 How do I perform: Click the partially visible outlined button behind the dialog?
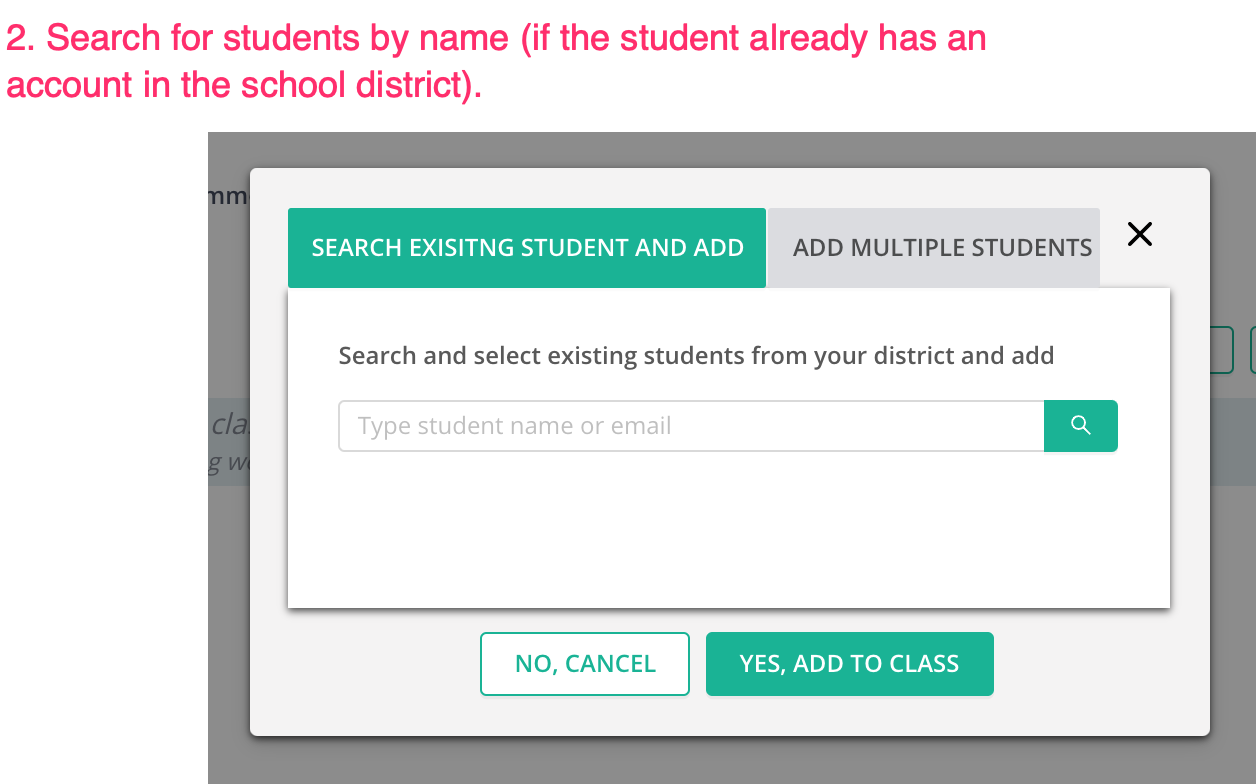click(x=1215, y=350)
